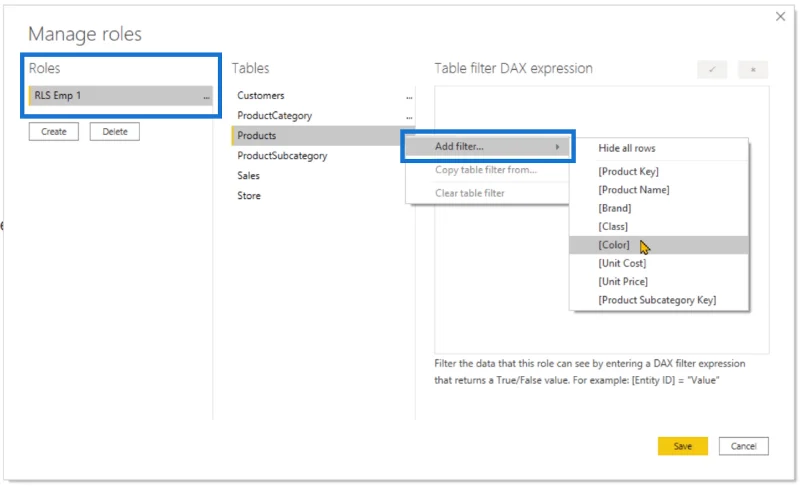The height and width of the screenshot is (488, 800).
Task: Add filter on [Product Key] column
Action: click(659, 171)
